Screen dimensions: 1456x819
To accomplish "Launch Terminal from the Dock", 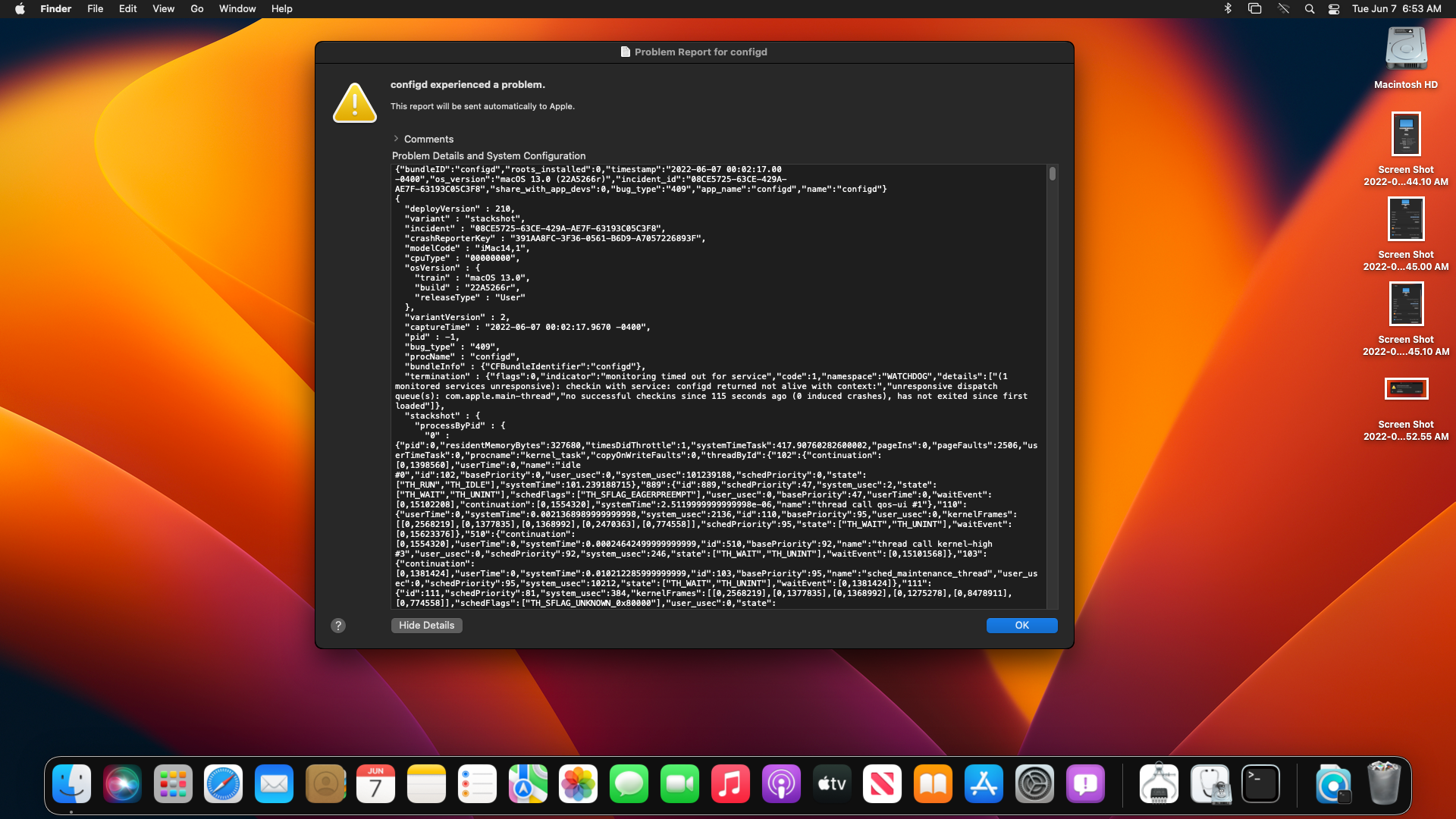I will pos(1260,784).
